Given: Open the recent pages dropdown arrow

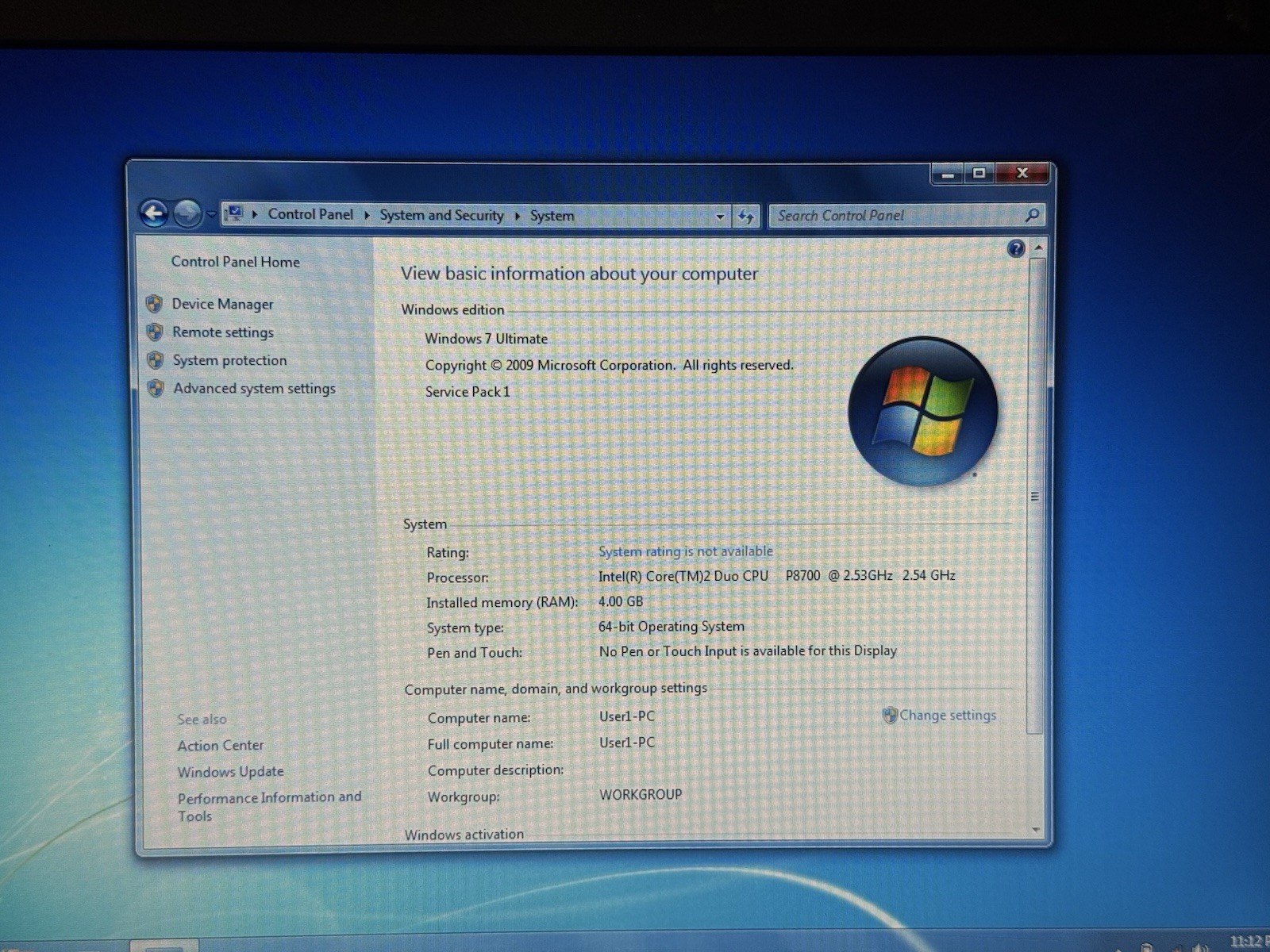Looking at the screenshot, I should coord(211,214).
